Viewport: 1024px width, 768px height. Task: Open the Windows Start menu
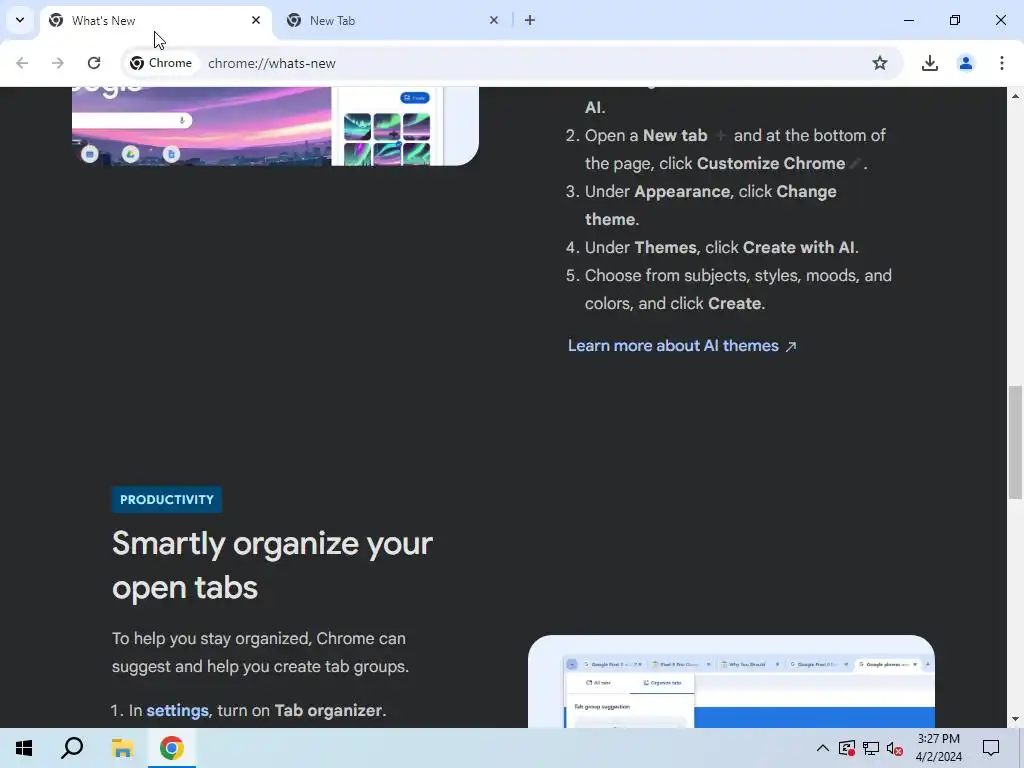pos(24,748)
